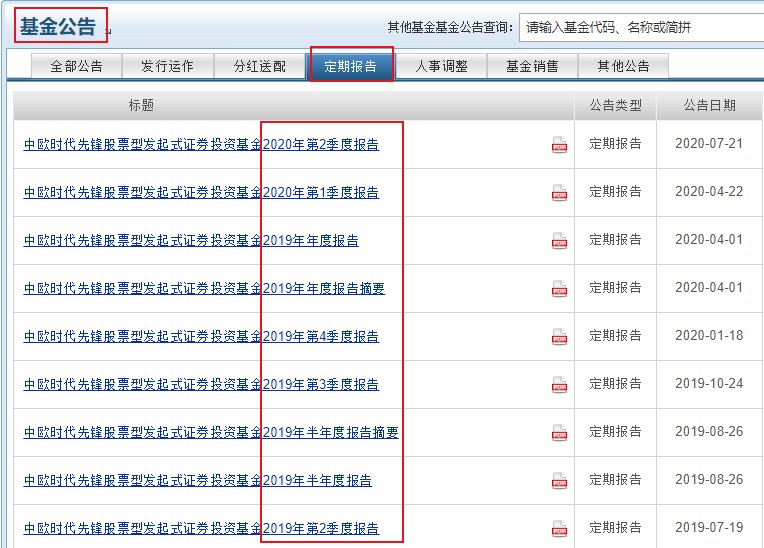
Task: Click 公告日期 column header
Action: point(709,105)
